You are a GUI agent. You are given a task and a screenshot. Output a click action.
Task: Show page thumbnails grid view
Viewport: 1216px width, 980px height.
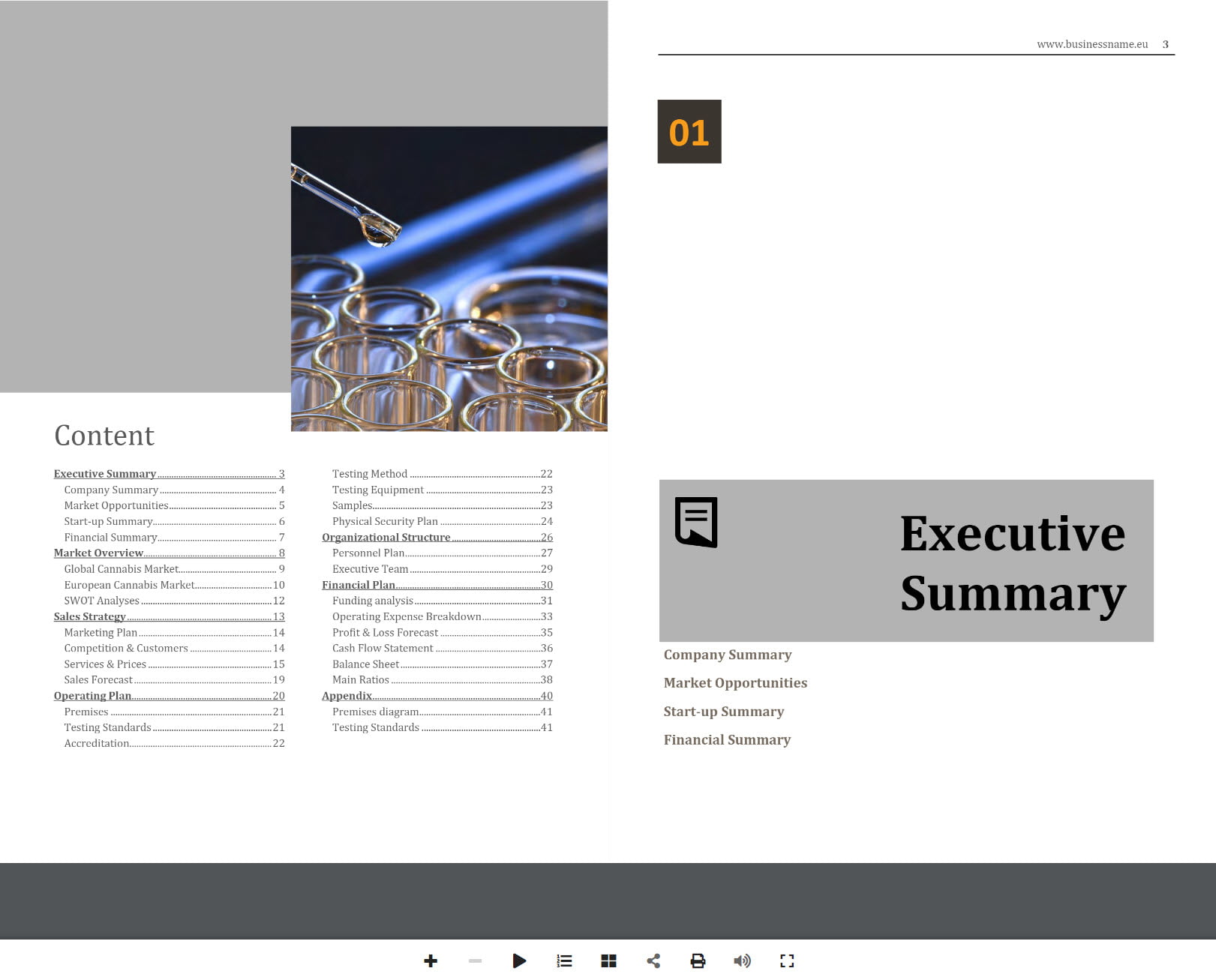point(608,961)
